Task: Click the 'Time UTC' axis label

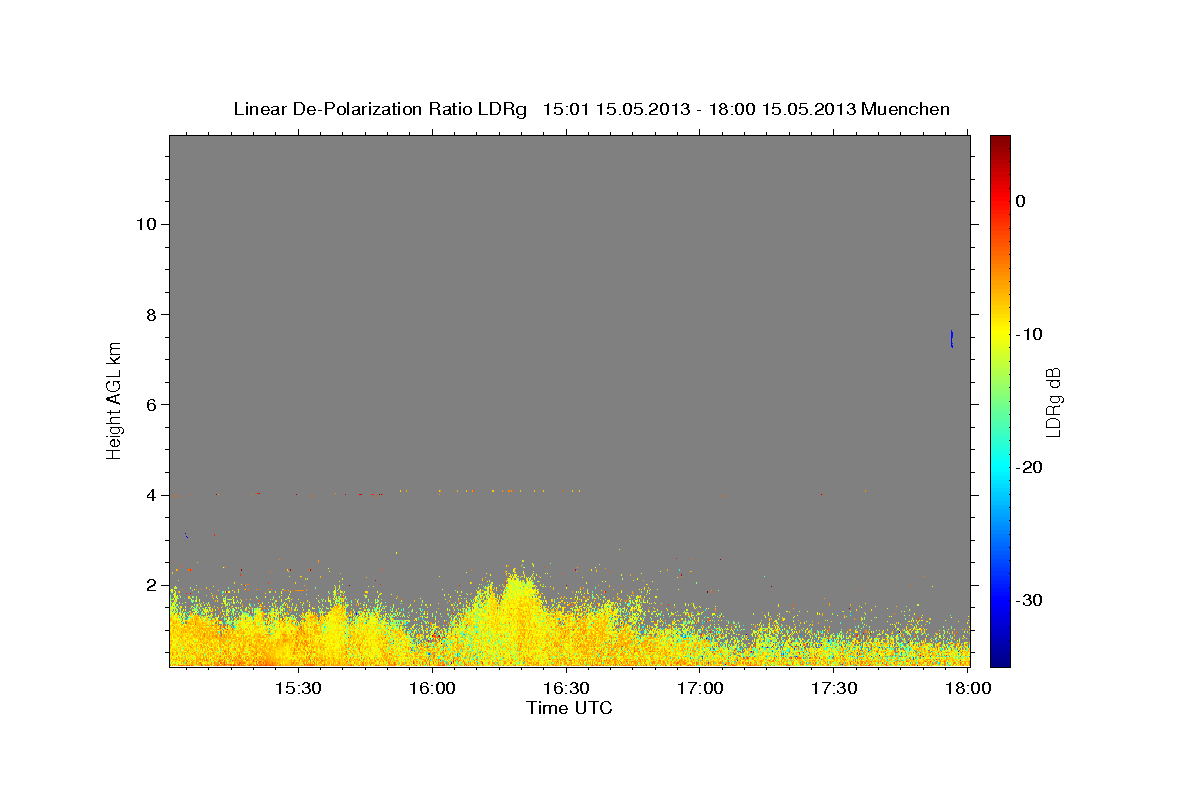Action: click(569, 708)
